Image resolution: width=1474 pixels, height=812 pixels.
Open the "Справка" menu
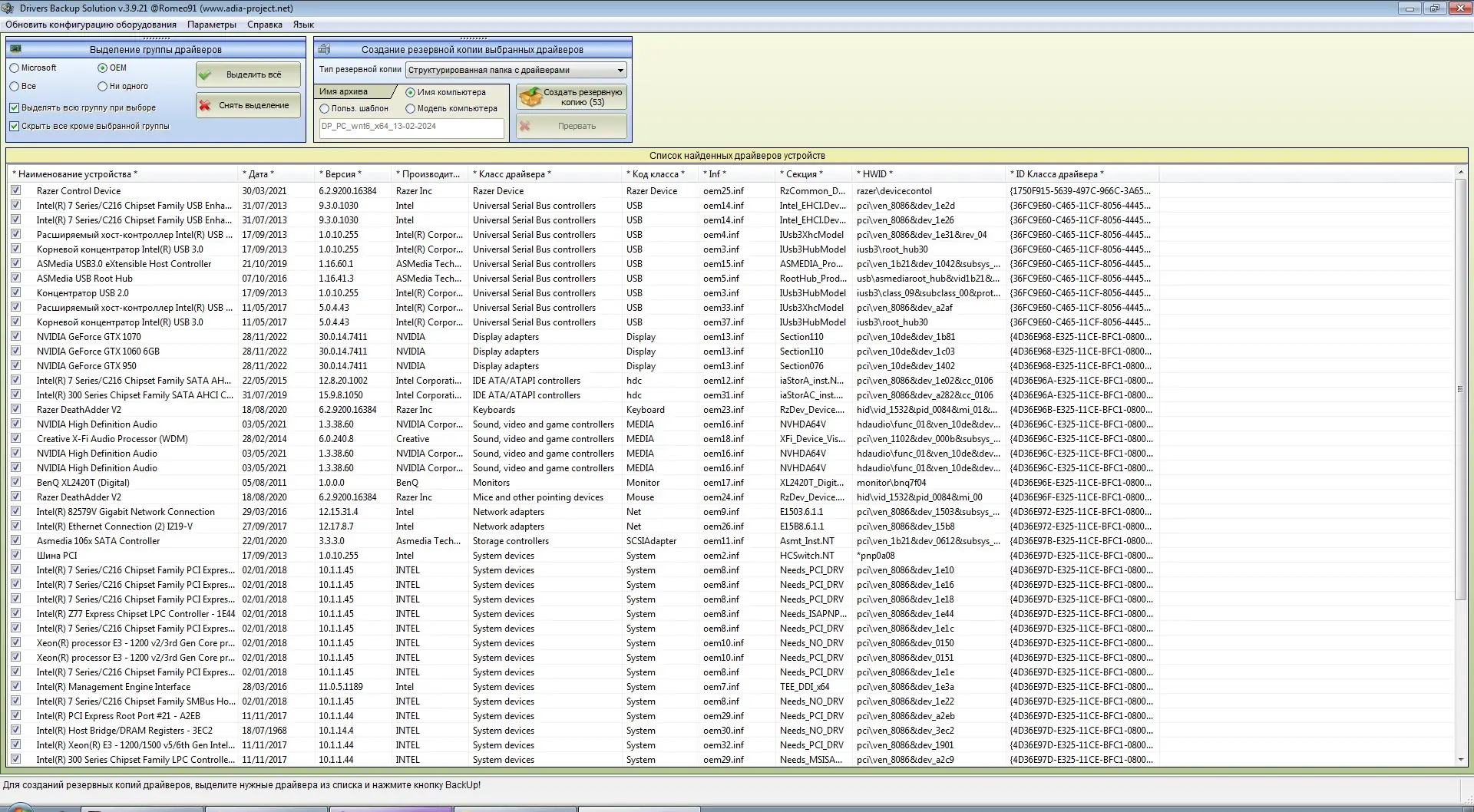265,25
